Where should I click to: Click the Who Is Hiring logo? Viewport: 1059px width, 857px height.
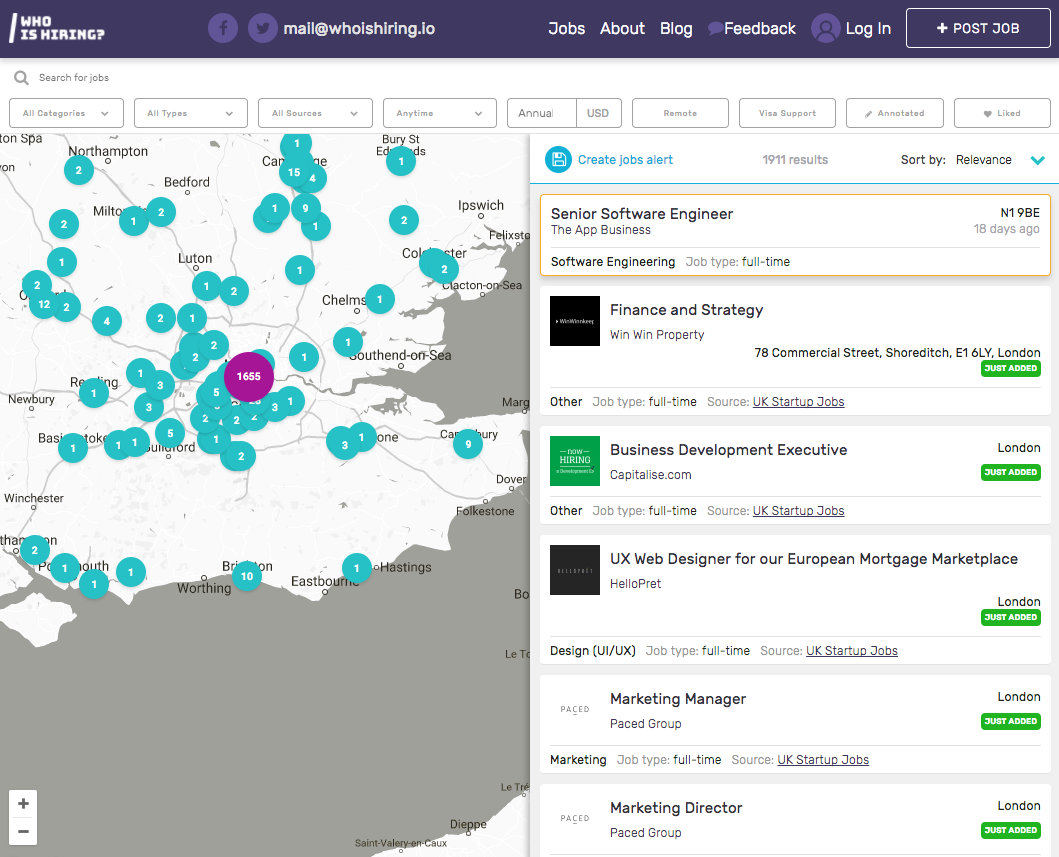click(x=57, y=29)
